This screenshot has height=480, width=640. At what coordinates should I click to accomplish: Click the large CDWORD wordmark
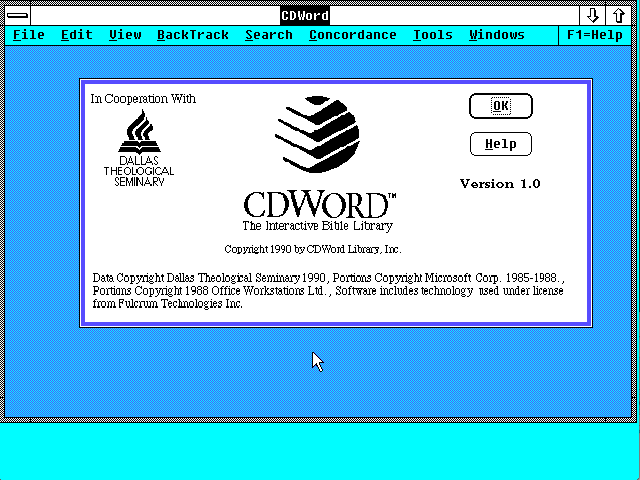319,204
